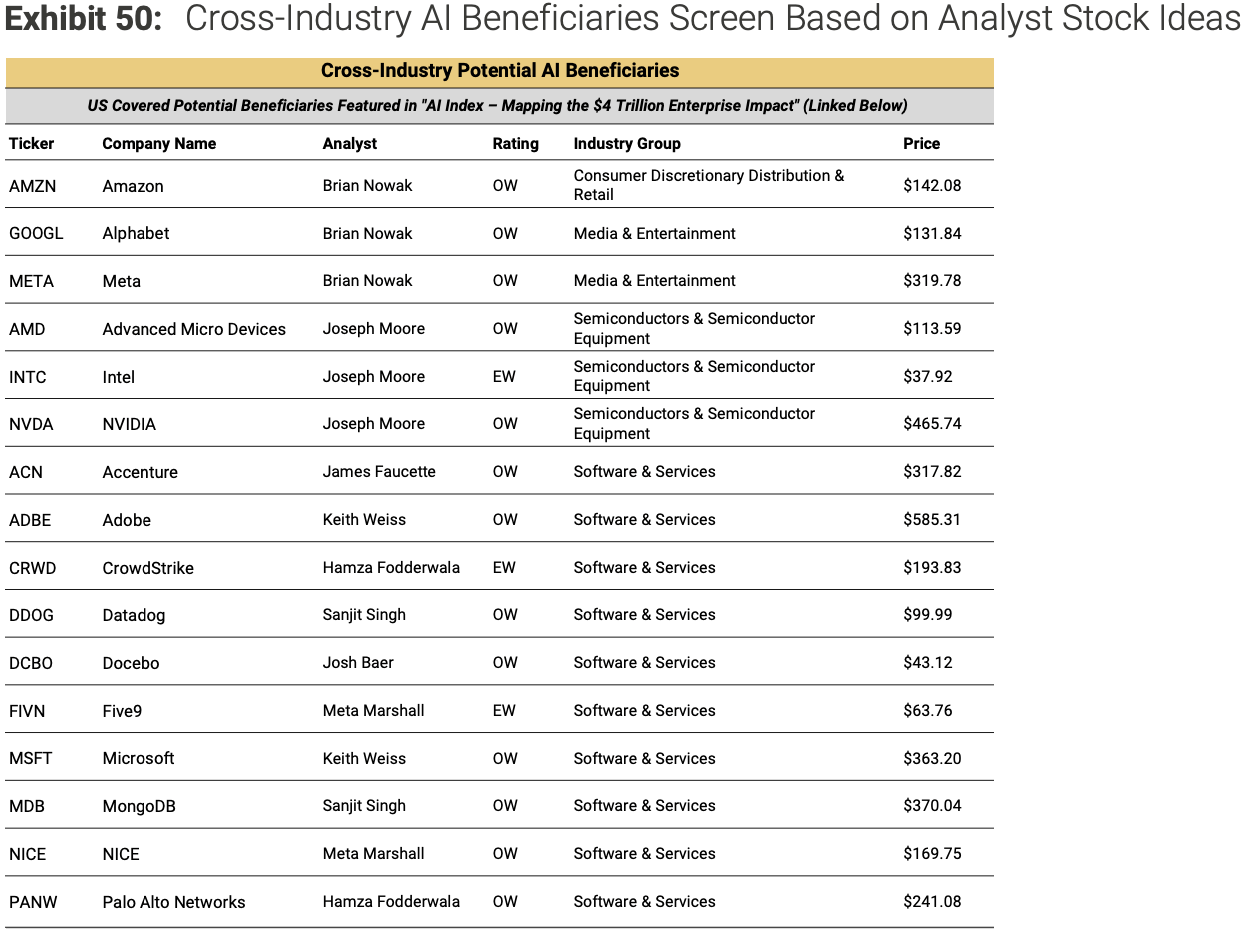Click the NVDA ticker symbol

pyautogui.click(x=31, y=424)
